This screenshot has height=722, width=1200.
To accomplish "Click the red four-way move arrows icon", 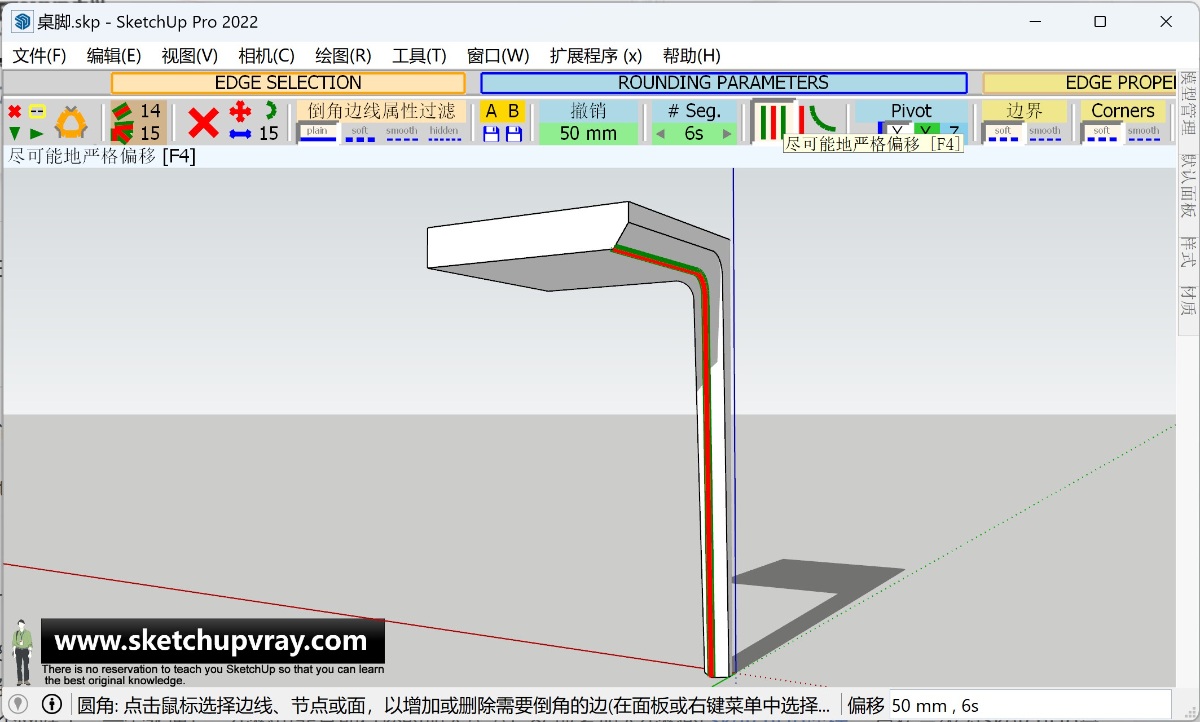I will (x=240, y=111).
